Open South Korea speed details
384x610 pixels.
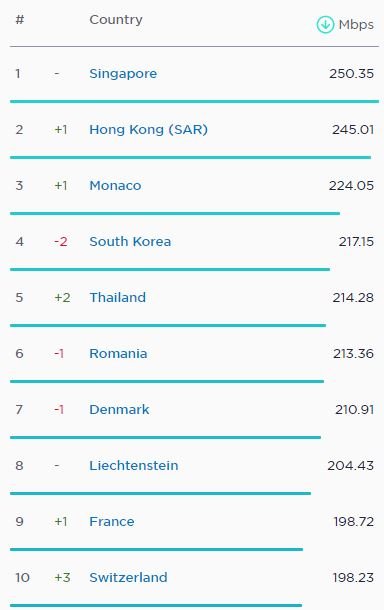click(130, 242)
